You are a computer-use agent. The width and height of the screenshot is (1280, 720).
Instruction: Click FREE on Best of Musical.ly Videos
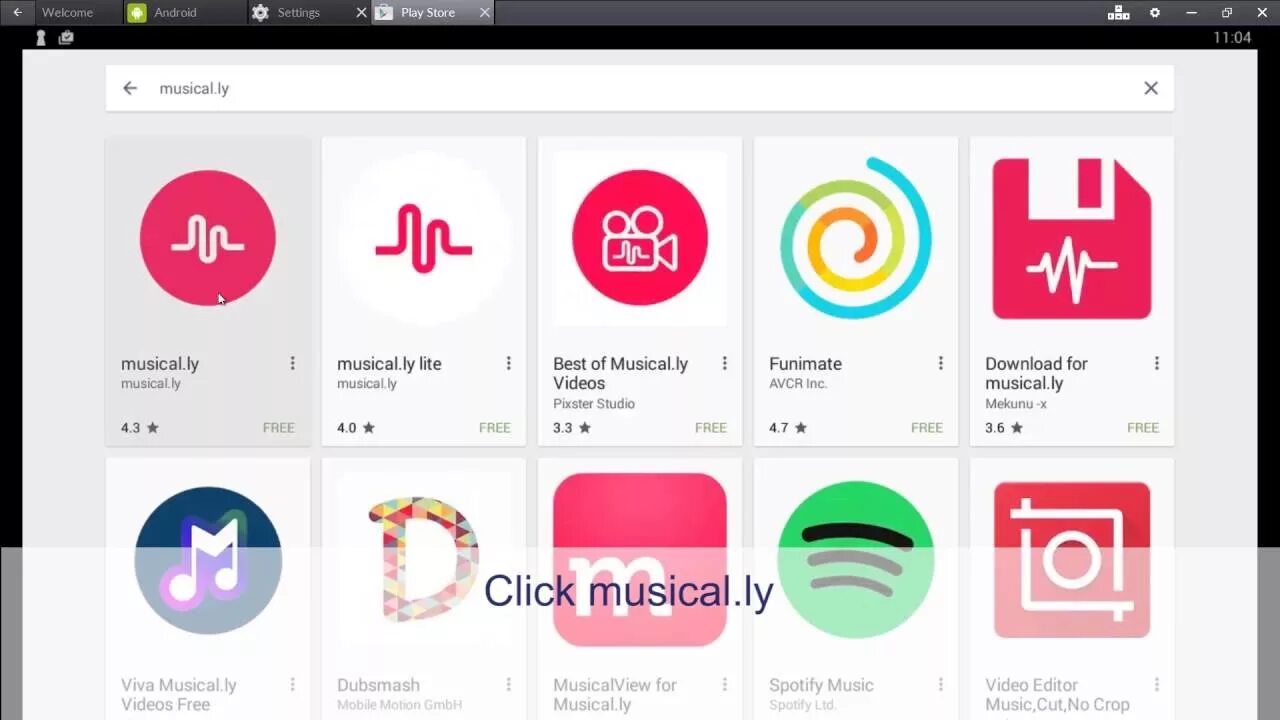coord(711,427)
